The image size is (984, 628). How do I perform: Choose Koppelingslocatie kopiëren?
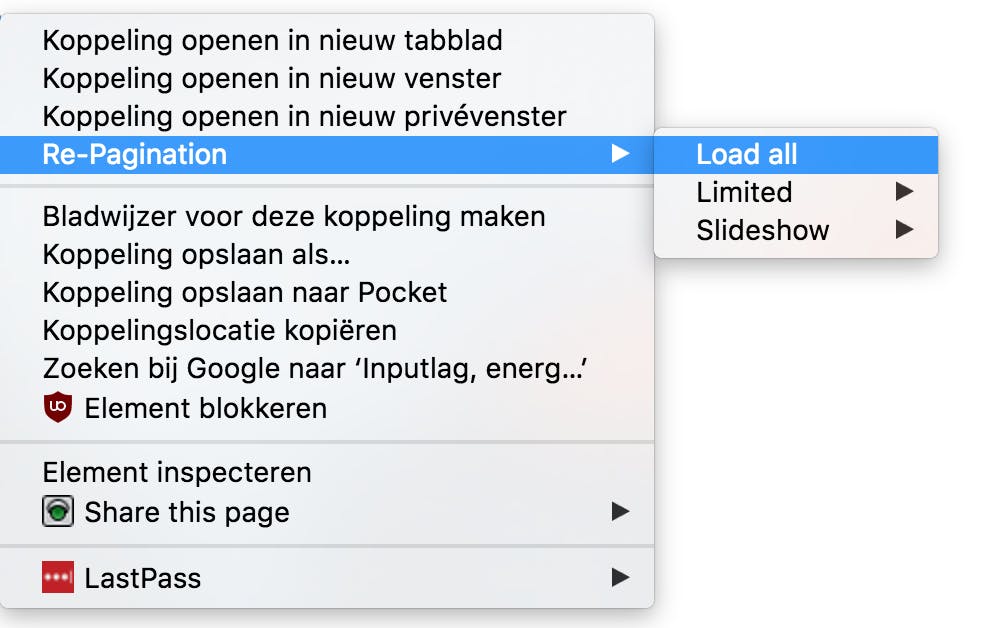tap(220, 330)
